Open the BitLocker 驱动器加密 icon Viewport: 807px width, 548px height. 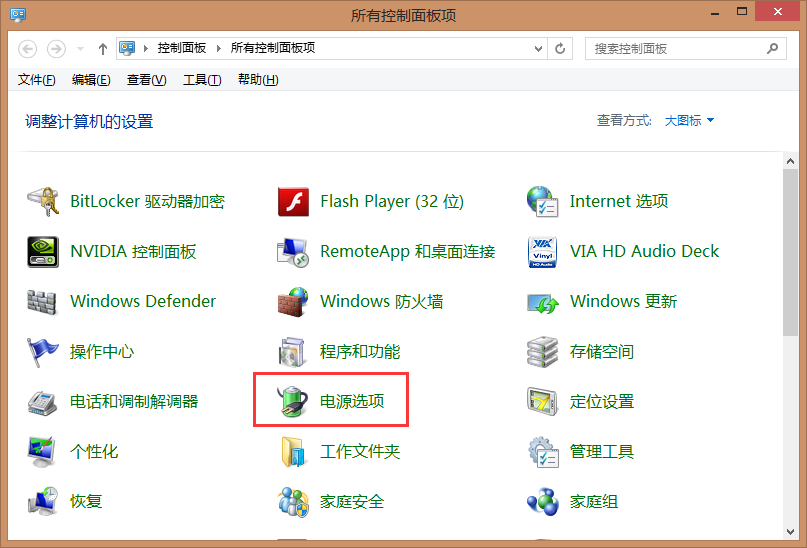(x=42, y=201)
